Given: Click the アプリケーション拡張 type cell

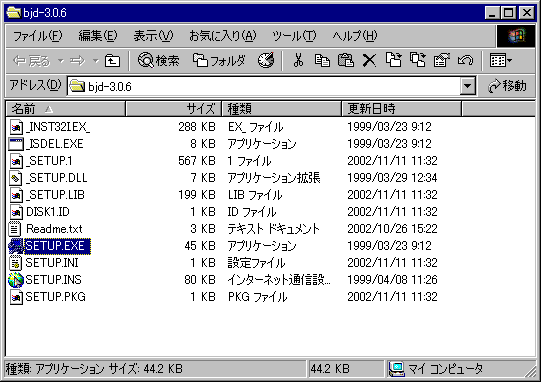Looking at the screenshot, I should coord(274,178).
